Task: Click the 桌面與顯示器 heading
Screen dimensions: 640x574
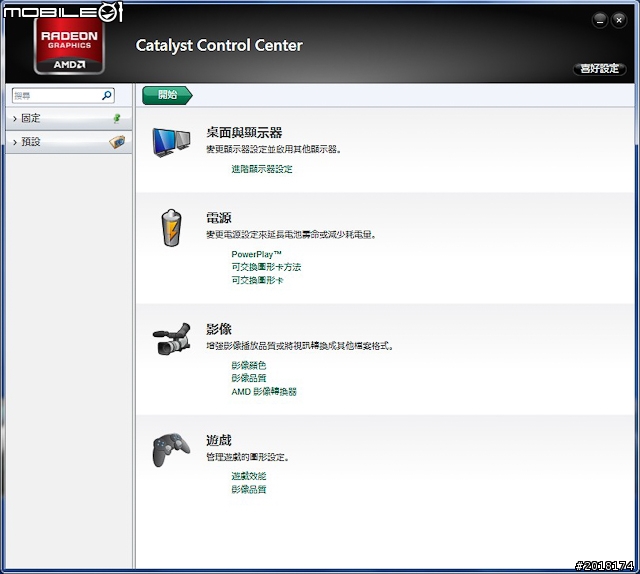Action: (x=244, y=133)
